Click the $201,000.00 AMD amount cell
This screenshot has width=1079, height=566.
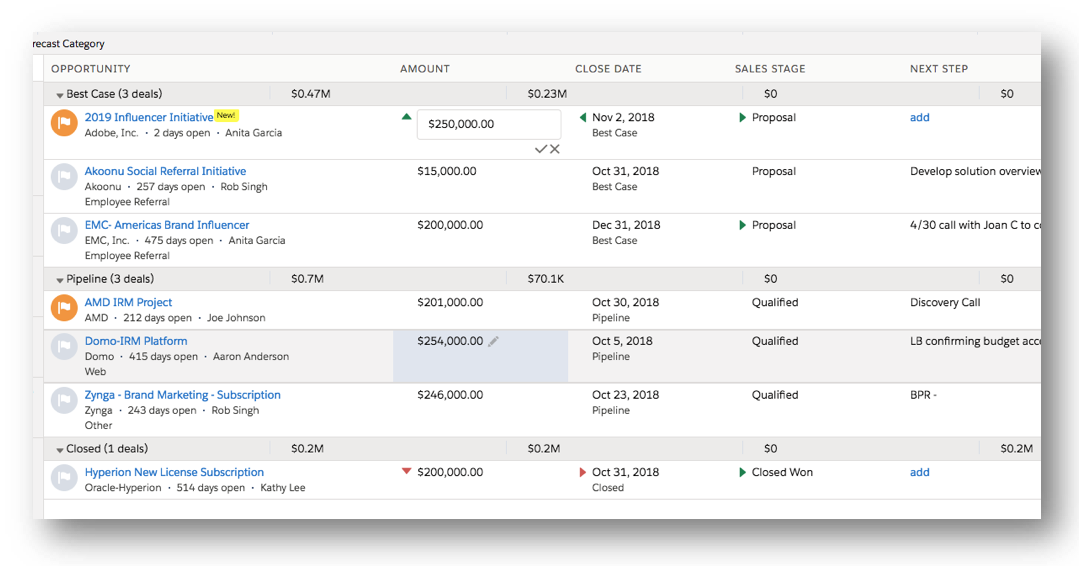click(x=450, y=302)
